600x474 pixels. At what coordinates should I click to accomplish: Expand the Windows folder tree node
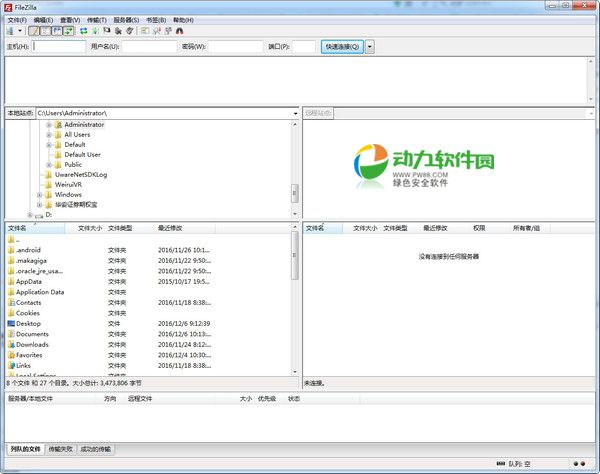39,195
